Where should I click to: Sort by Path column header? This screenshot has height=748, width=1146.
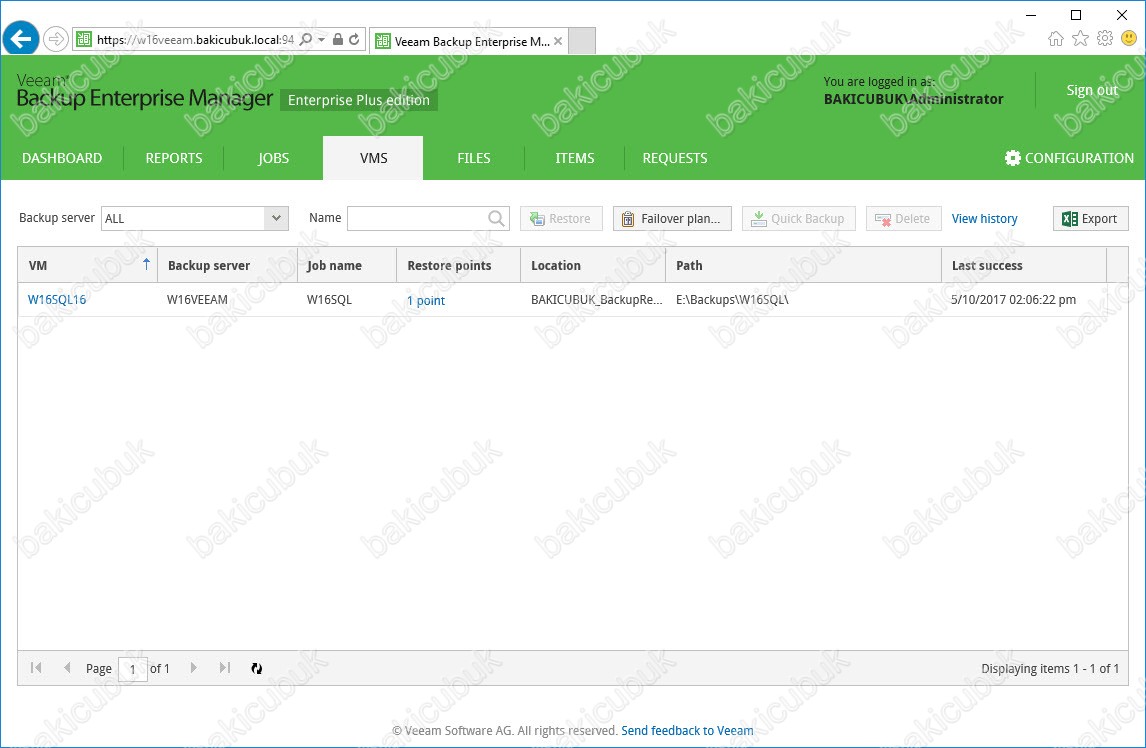coord(803,265)
